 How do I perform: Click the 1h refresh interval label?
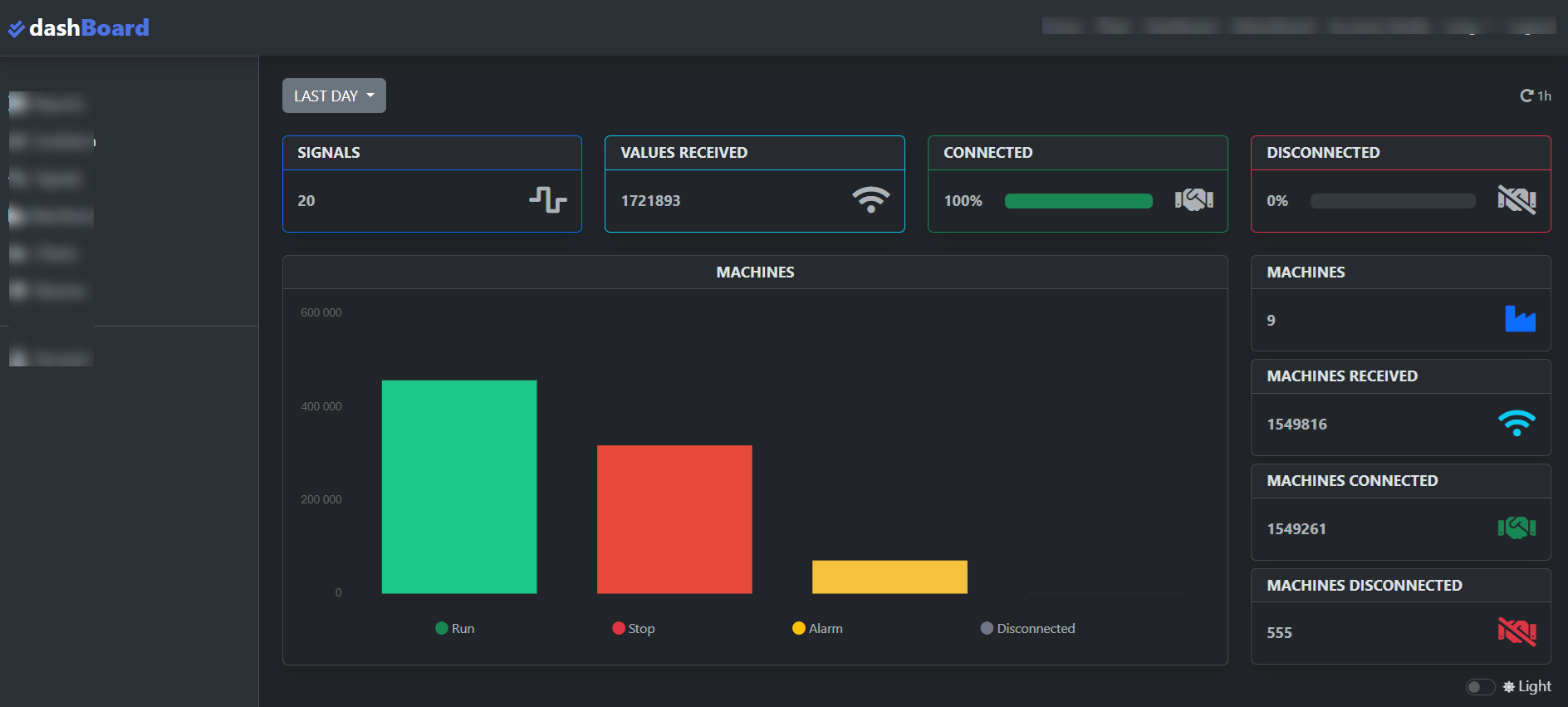[1544, 96]
